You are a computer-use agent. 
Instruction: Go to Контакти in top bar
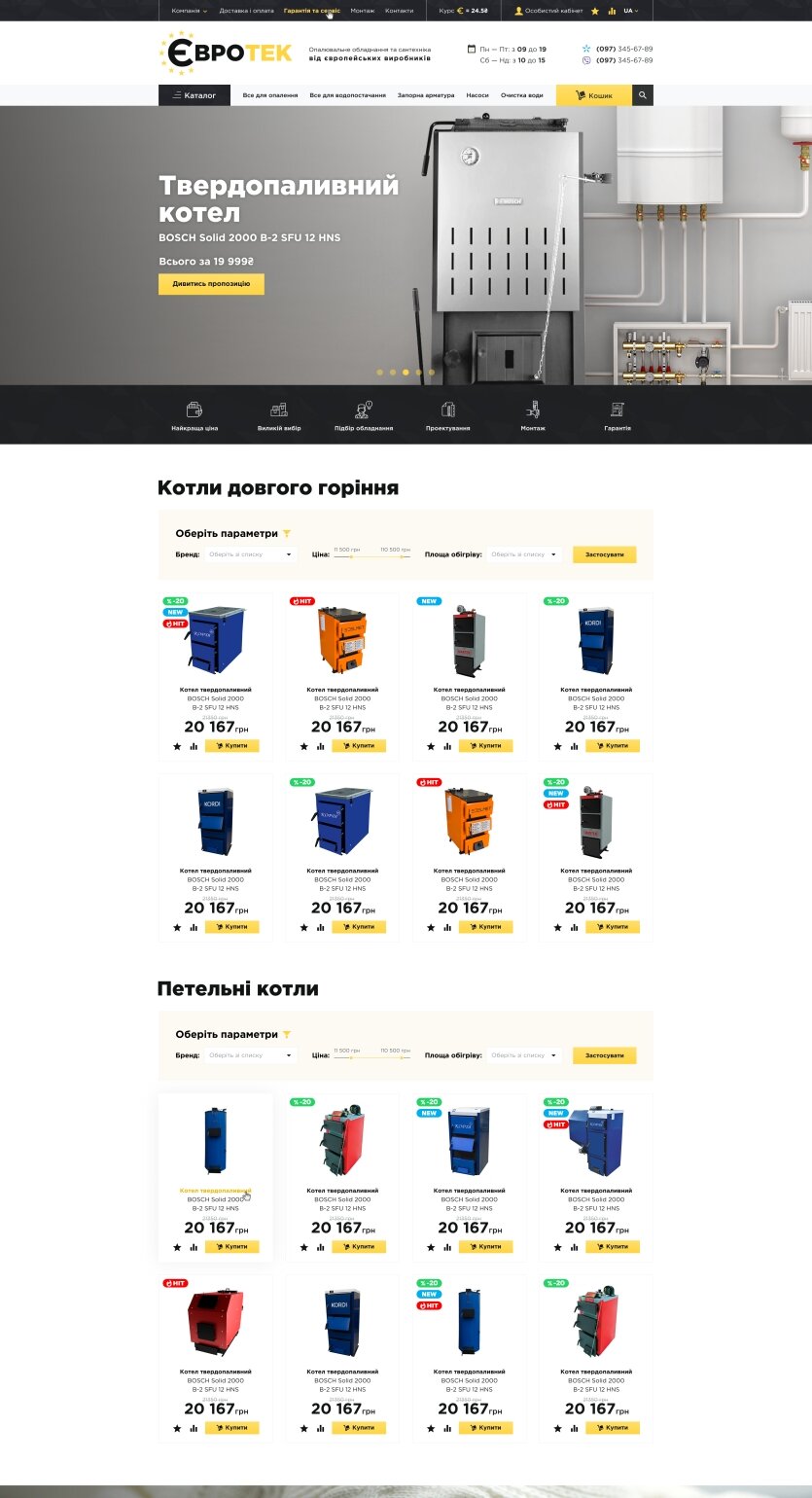(x=399, y=11)
